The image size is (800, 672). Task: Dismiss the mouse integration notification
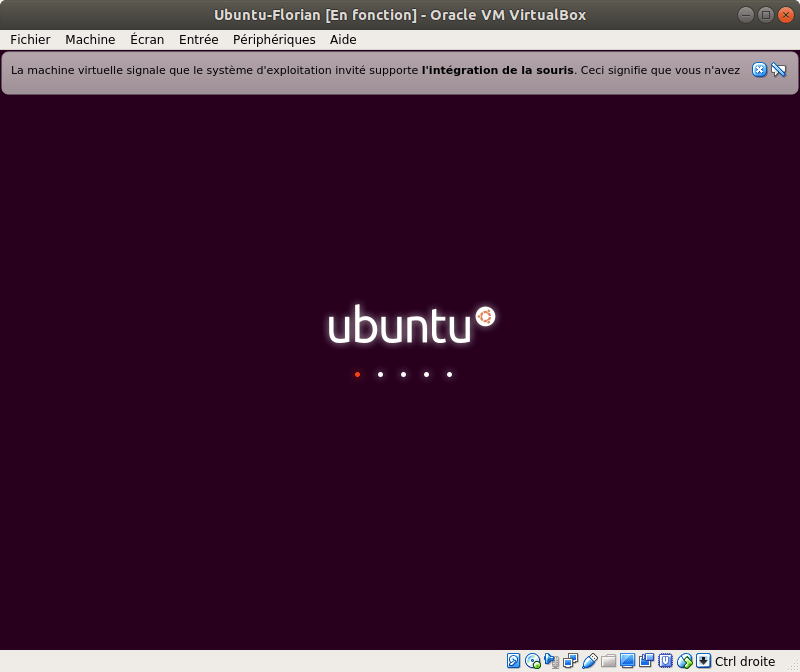coord(759,70)
